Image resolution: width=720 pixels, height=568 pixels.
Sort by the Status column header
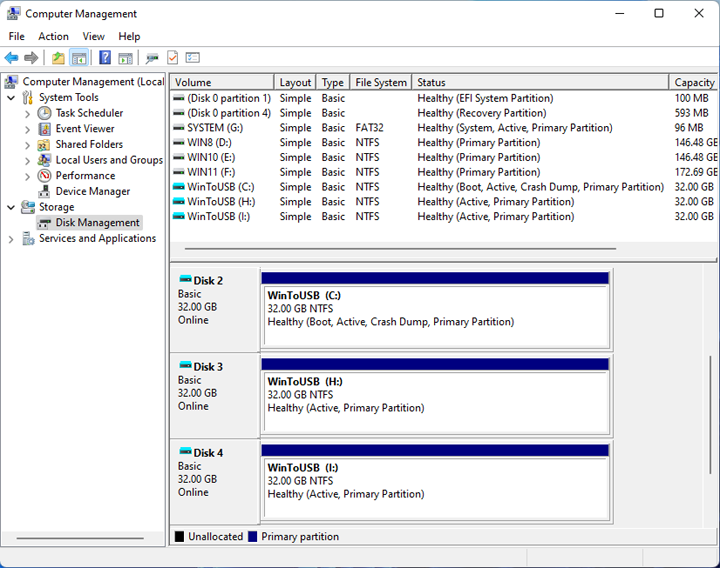(x=540, y=82)
